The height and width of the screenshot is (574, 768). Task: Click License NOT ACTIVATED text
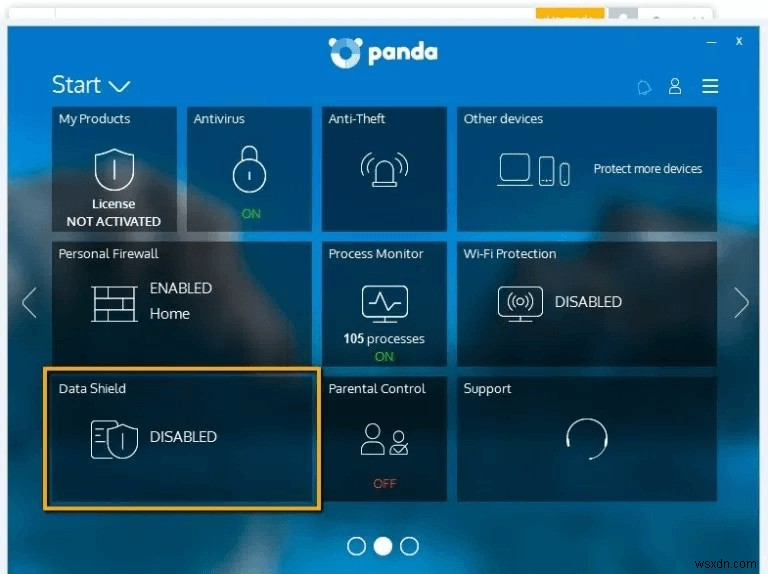pos(114,213)
